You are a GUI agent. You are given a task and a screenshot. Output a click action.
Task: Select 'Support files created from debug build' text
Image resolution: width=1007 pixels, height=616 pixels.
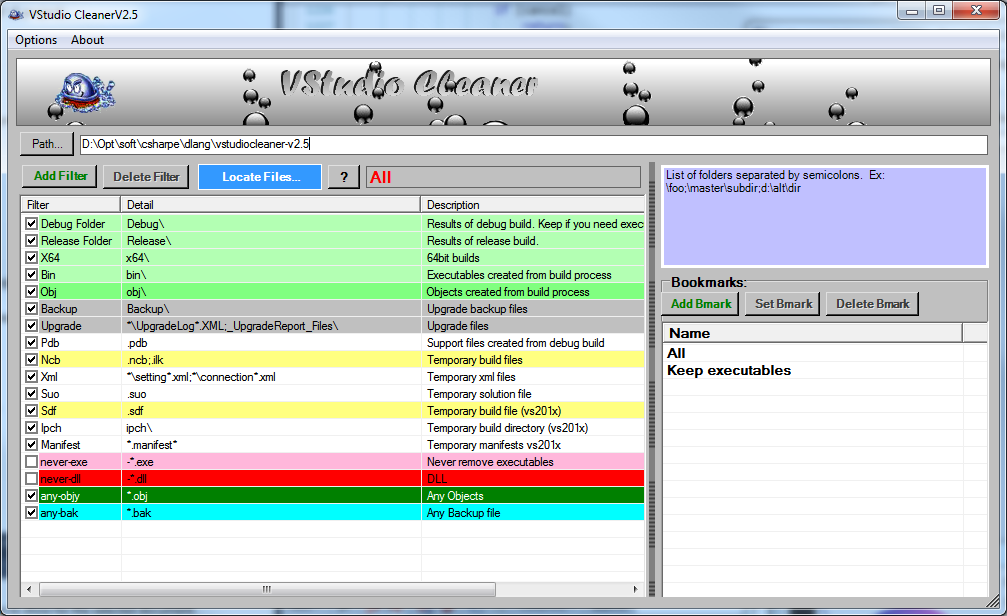(x=516, y=343)
